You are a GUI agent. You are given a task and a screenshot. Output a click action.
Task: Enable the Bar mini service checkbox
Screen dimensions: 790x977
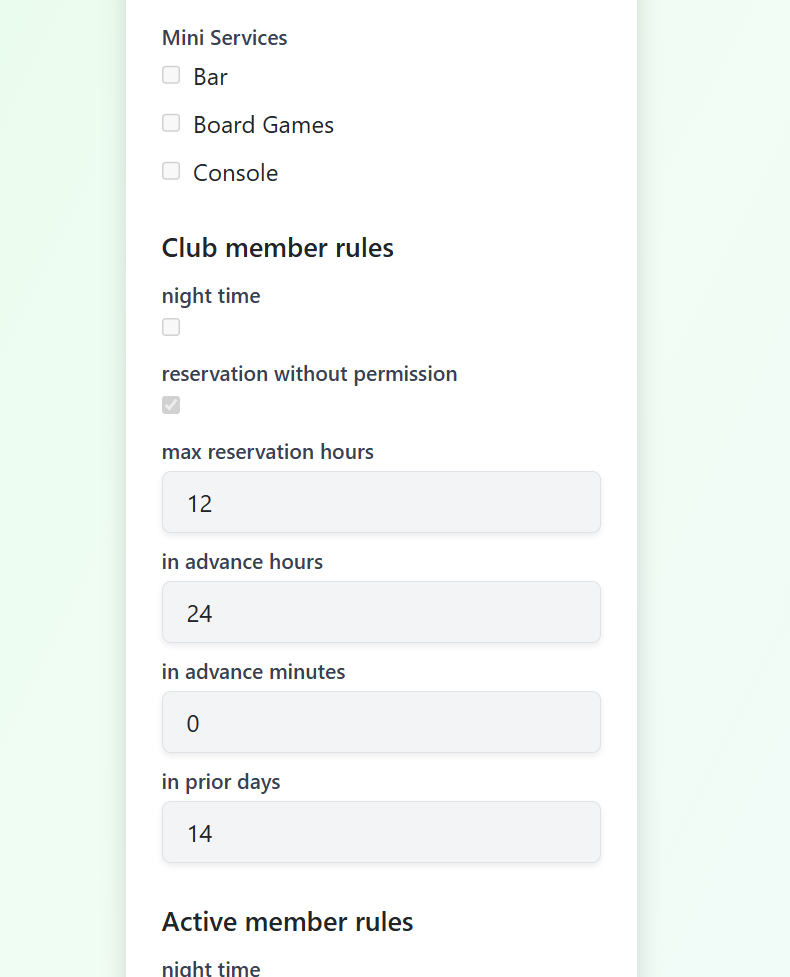point(171,74)
